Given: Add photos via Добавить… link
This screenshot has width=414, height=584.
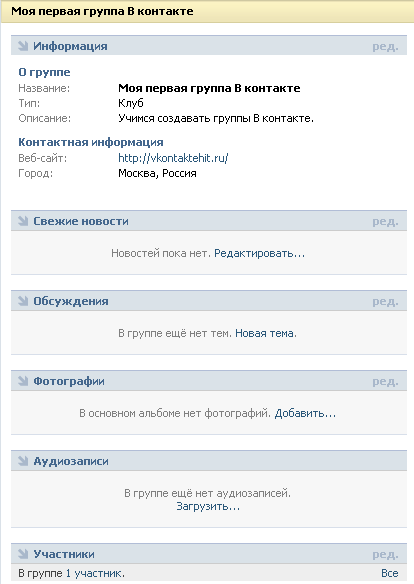Looking at the screenshot, I should point(305,413).
